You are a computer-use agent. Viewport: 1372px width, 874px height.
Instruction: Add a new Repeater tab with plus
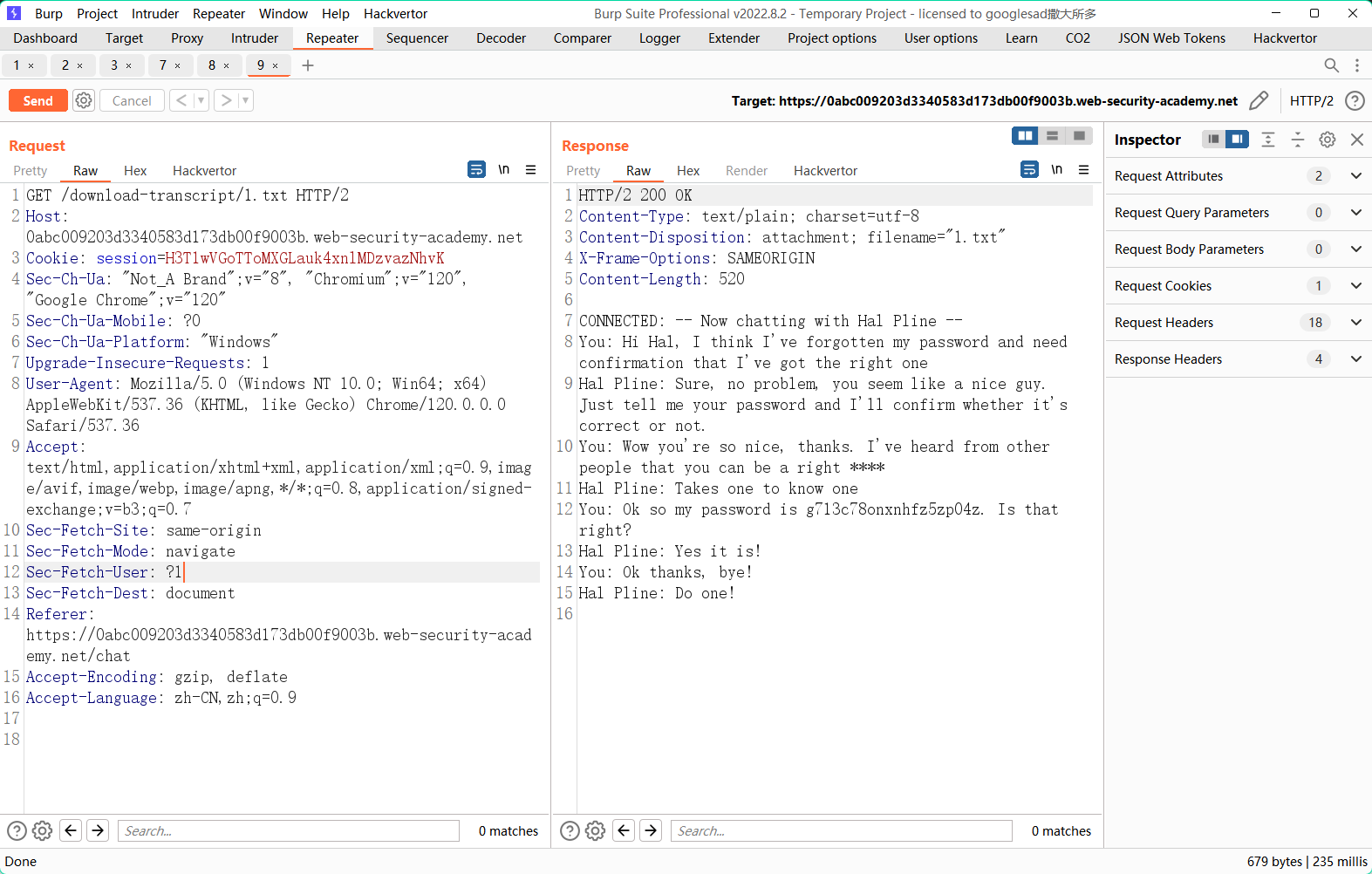[x=308, y=65]
